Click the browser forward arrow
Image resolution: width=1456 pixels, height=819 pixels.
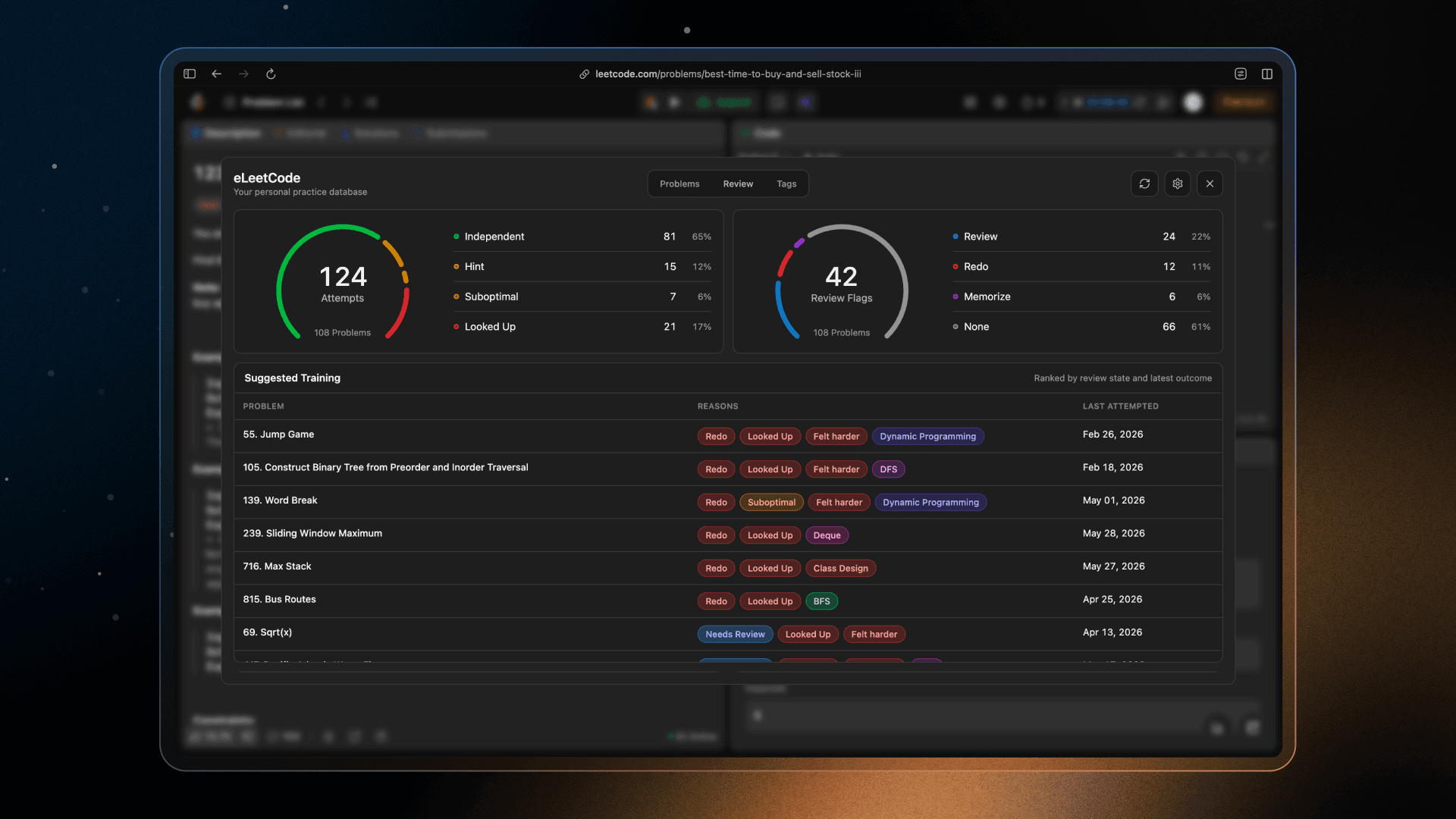pyautogui.click(x=243, y=74)
